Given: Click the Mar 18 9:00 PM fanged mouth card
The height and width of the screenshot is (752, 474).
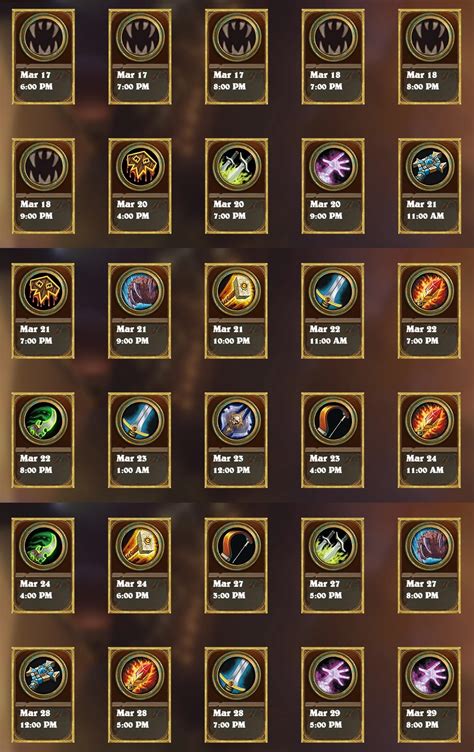Looking at the screenshot, I should click(43, 186).
